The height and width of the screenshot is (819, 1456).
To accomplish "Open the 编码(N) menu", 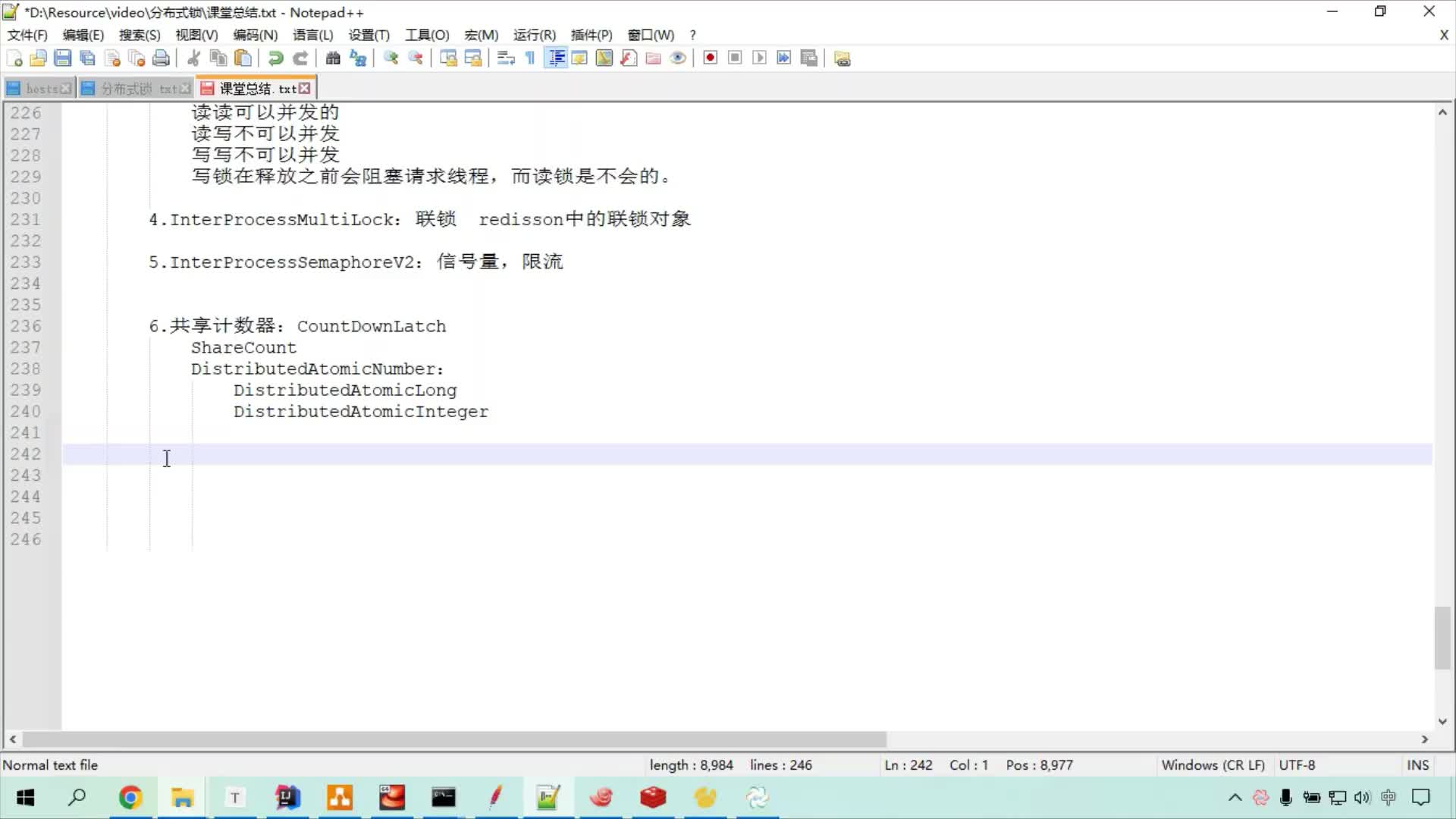I will click(x=256, y=35).
